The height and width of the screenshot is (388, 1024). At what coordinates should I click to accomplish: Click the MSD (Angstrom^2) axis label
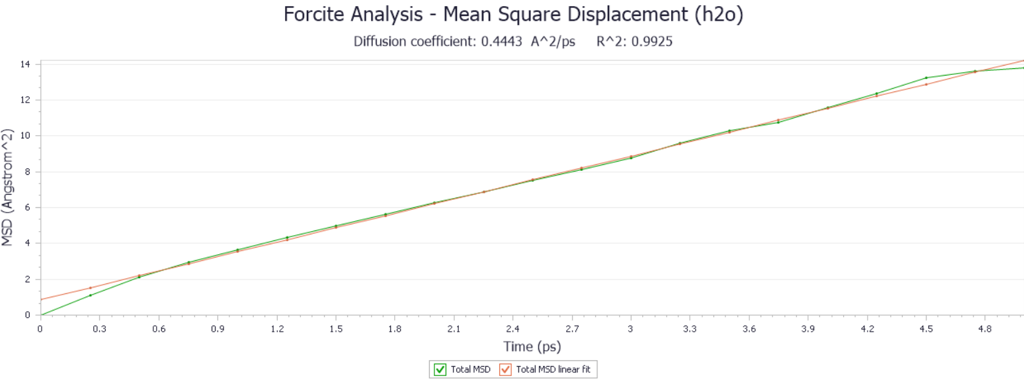pos(8,188)
